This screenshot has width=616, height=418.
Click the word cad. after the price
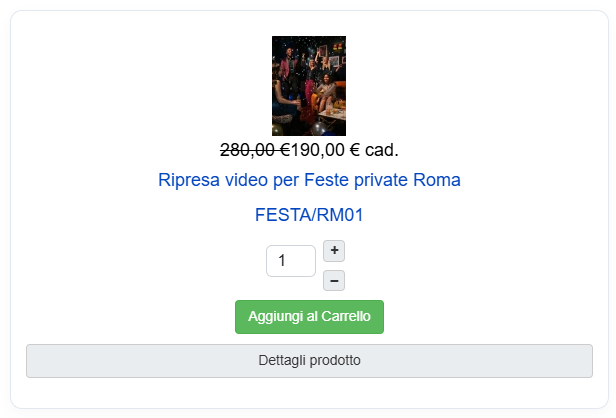coord(381,150)
